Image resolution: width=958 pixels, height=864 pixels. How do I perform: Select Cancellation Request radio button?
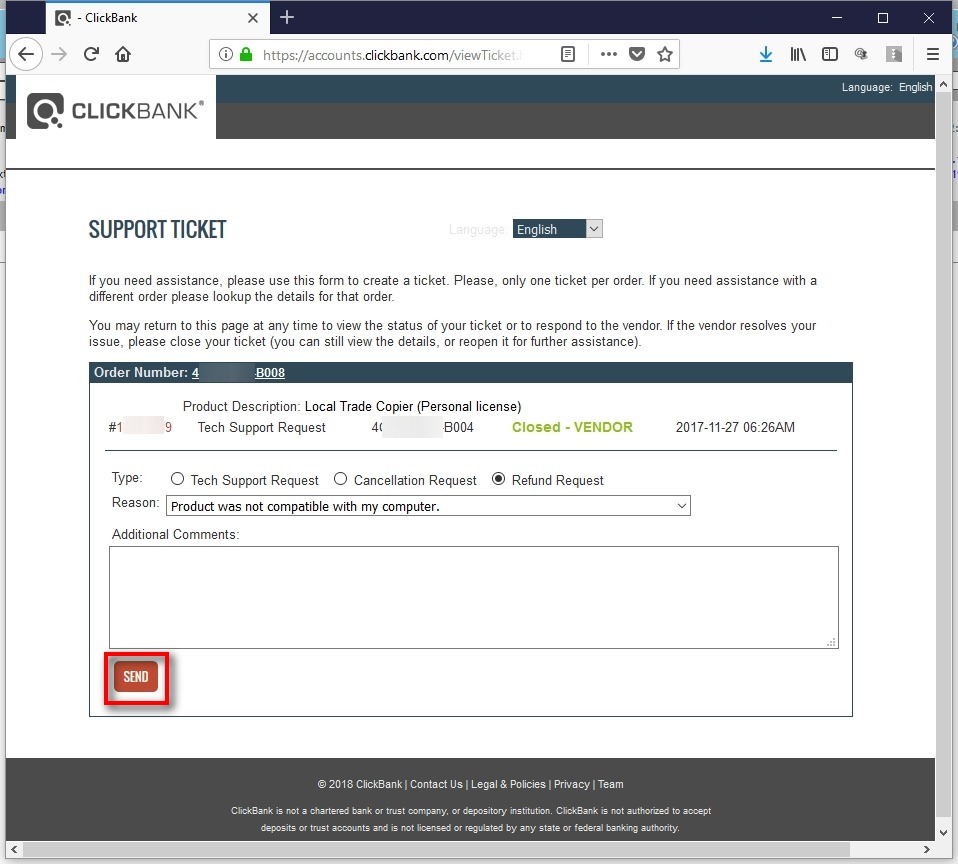pos(340,479)
